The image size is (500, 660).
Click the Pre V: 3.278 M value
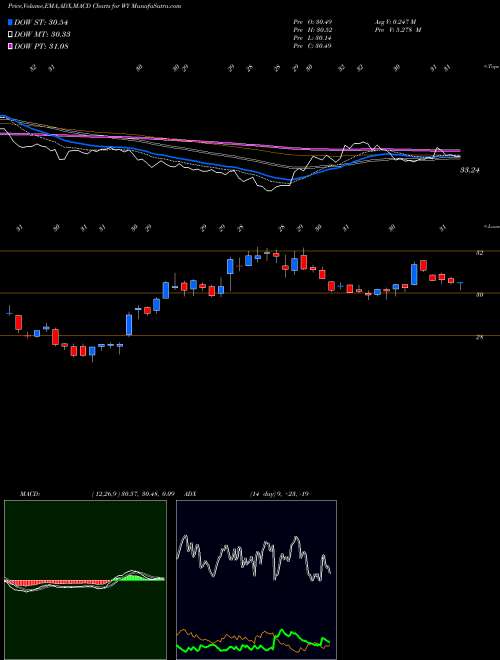(399, 29)
